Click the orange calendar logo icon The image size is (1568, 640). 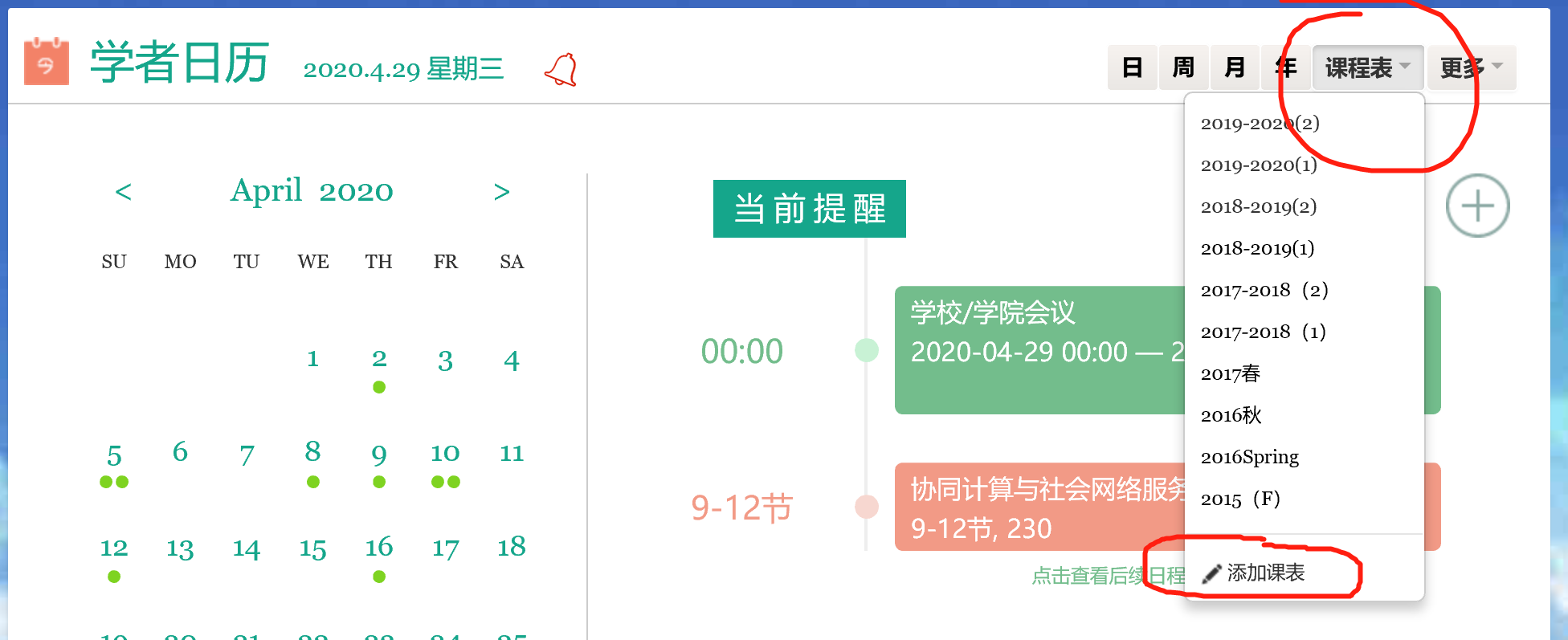[46, 62]
